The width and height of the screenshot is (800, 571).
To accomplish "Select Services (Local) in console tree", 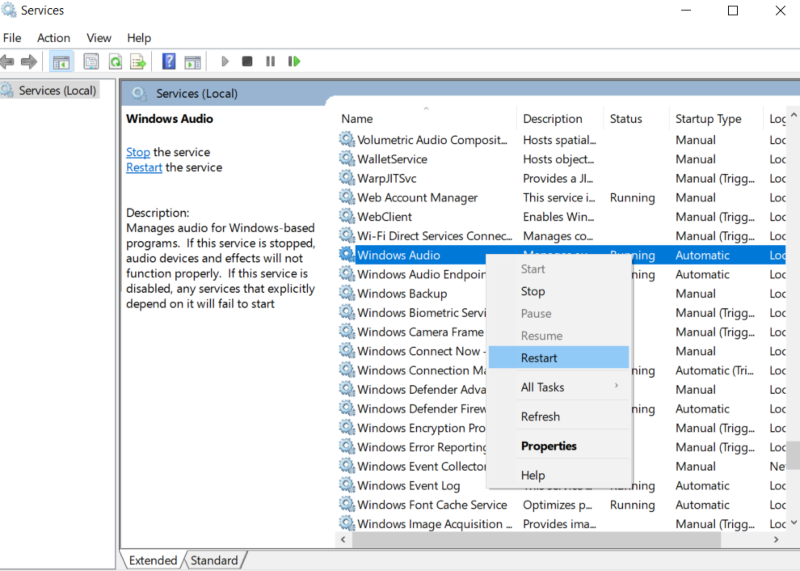I will [49, 90].
